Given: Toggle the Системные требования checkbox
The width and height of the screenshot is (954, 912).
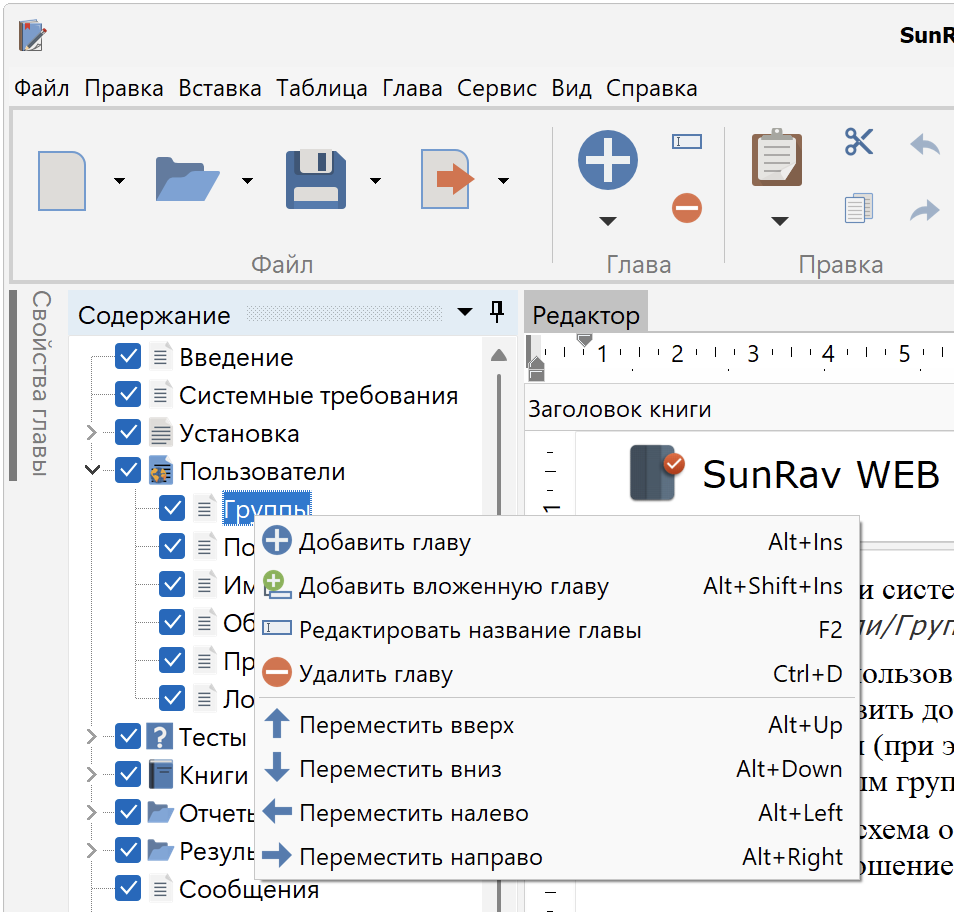Looking at the screenshot, I should tap(128, 395).
